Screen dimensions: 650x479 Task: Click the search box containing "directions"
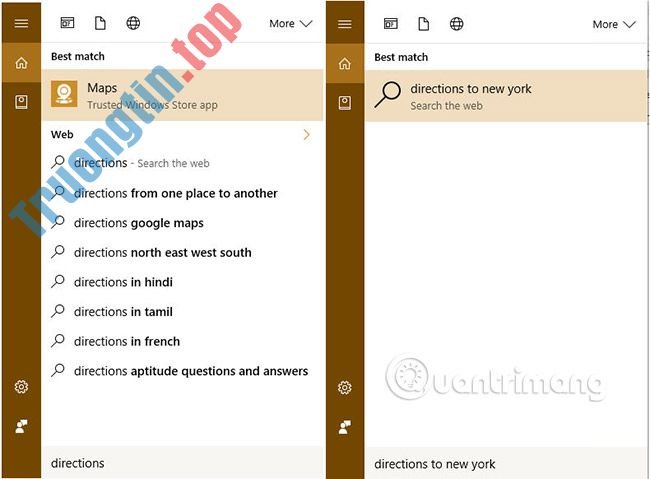click(x=180, y=463)
